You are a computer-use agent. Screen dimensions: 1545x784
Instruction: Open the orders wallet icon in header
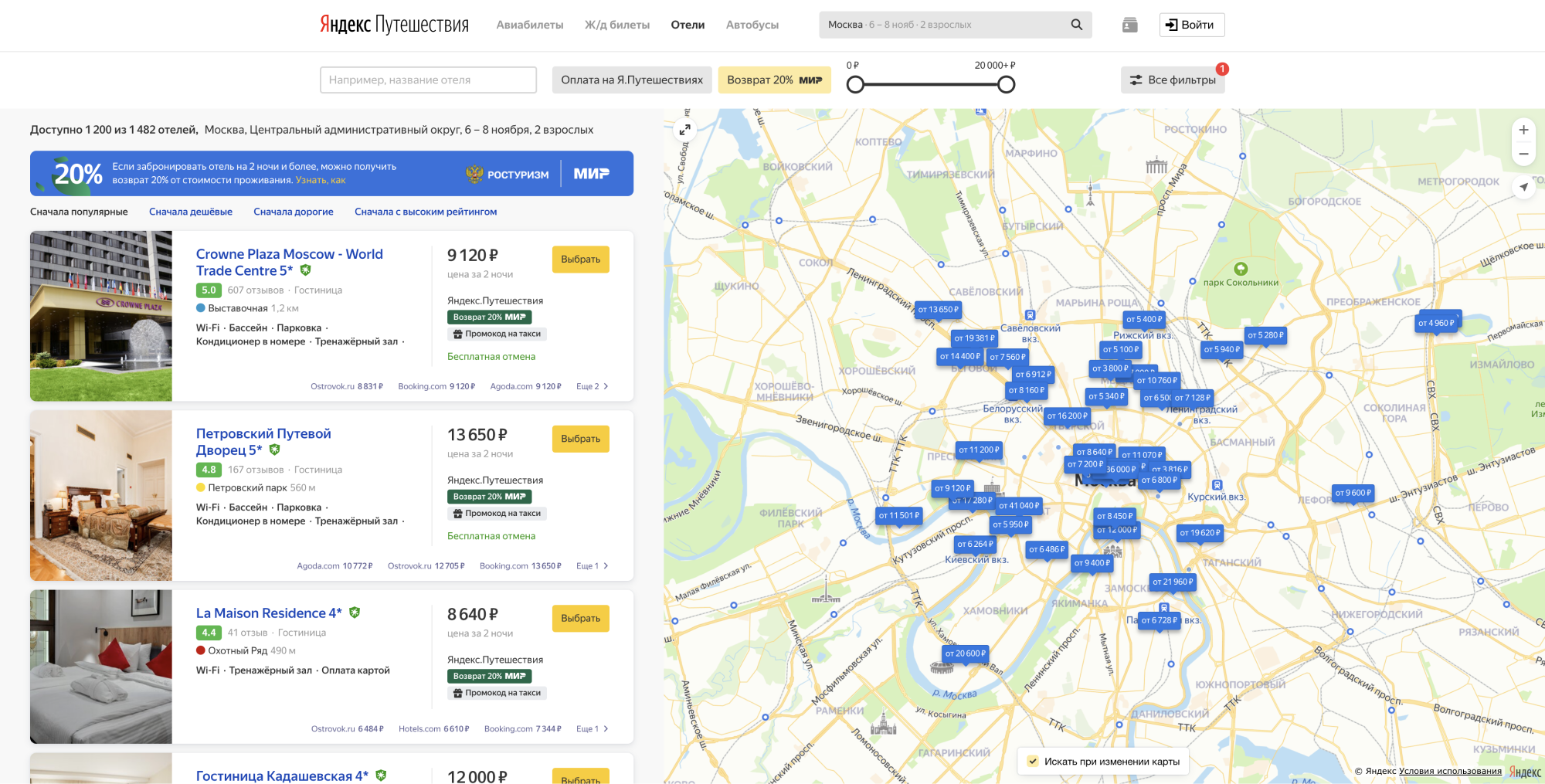[1129, 25]
